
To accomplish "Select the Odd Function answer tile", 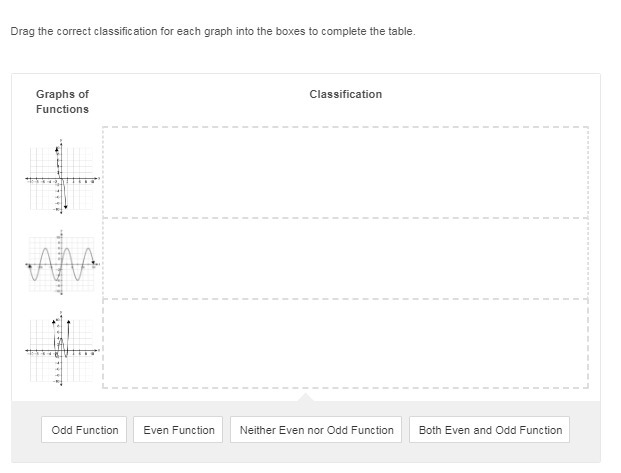I will pyautogui.click(x=85, y=430).
